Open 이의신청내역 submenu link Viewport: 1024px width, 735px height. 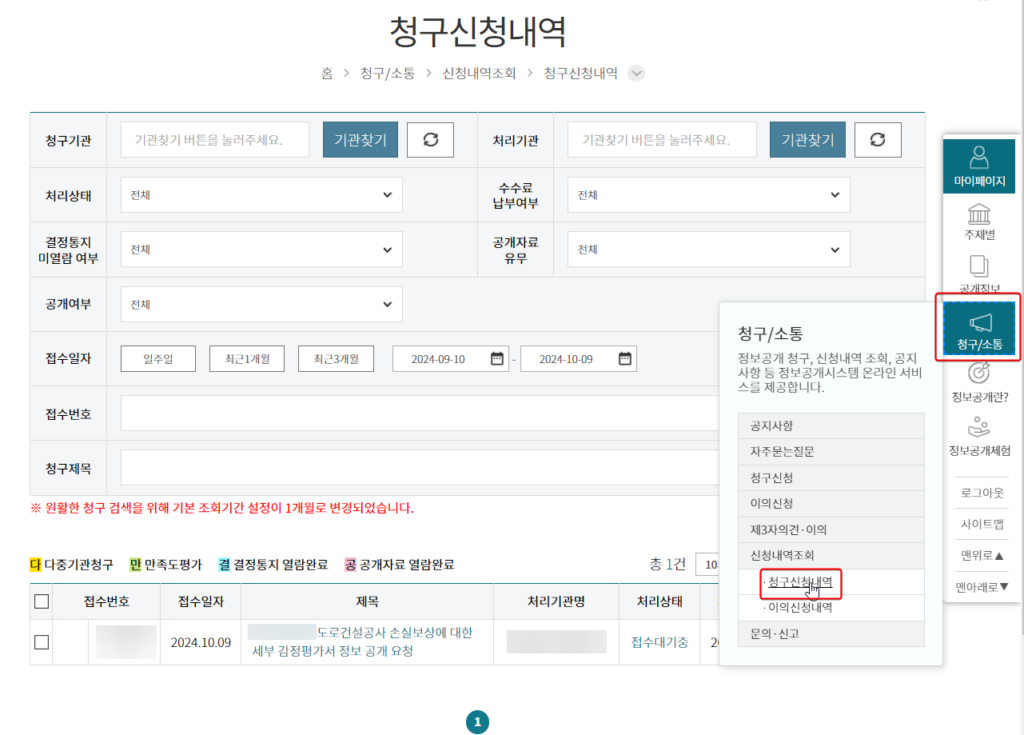800,608
